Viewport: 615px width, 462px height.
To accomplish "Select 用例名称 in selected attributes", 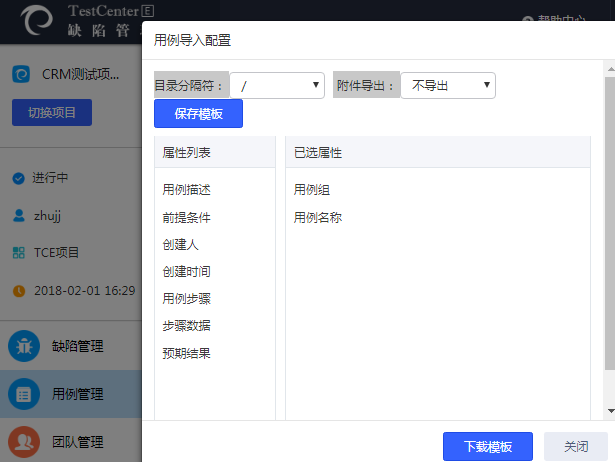I will (318, 217).
